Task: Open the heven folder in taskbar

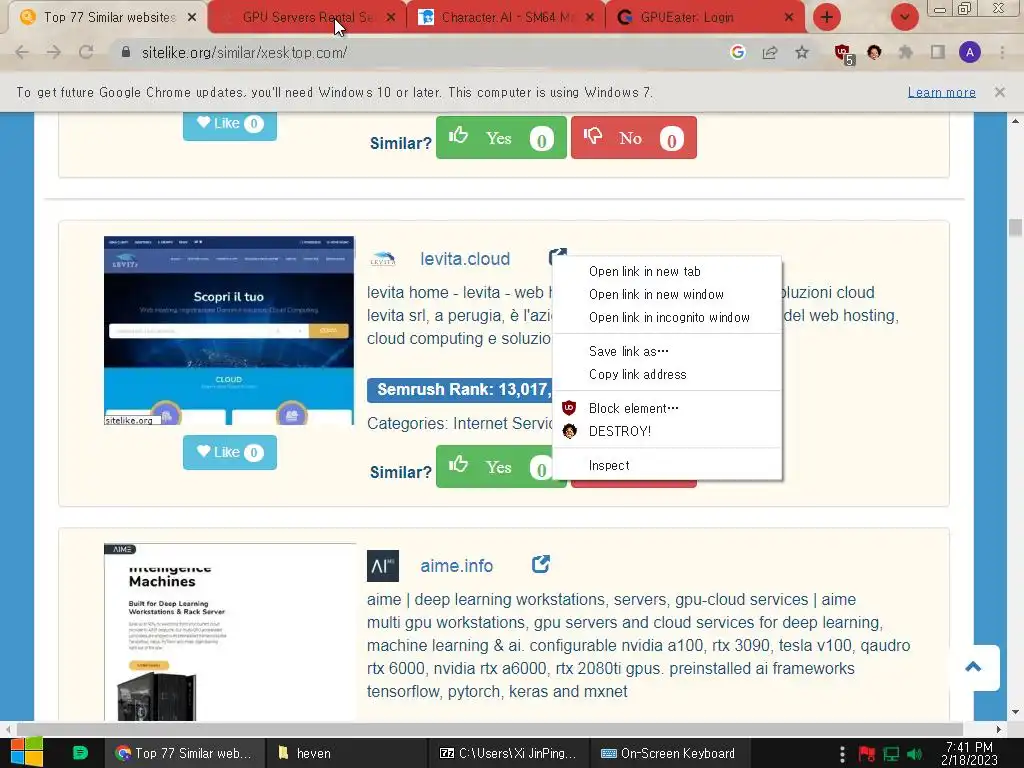Action: 347,753
